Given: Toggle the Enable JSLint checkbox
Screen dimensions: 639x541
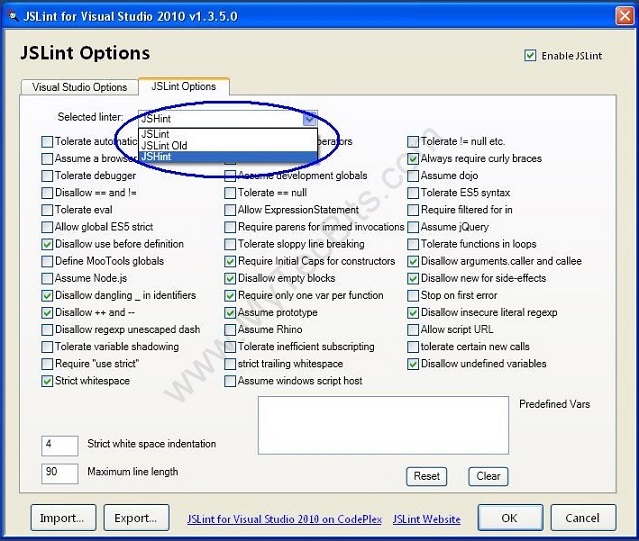Looking at the screenshot, I should tap(530, 55).
